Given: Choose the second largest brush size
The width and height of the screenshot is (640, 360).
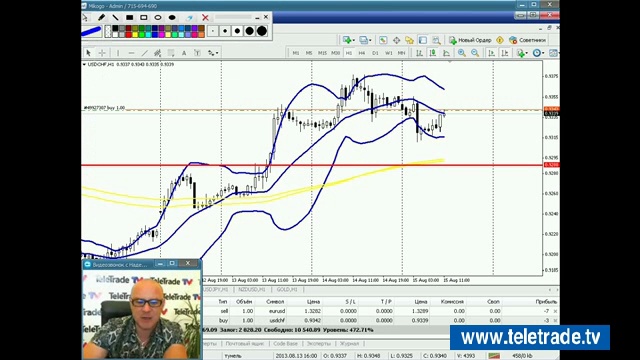Looking at the screenshot, I should [249, 31].
